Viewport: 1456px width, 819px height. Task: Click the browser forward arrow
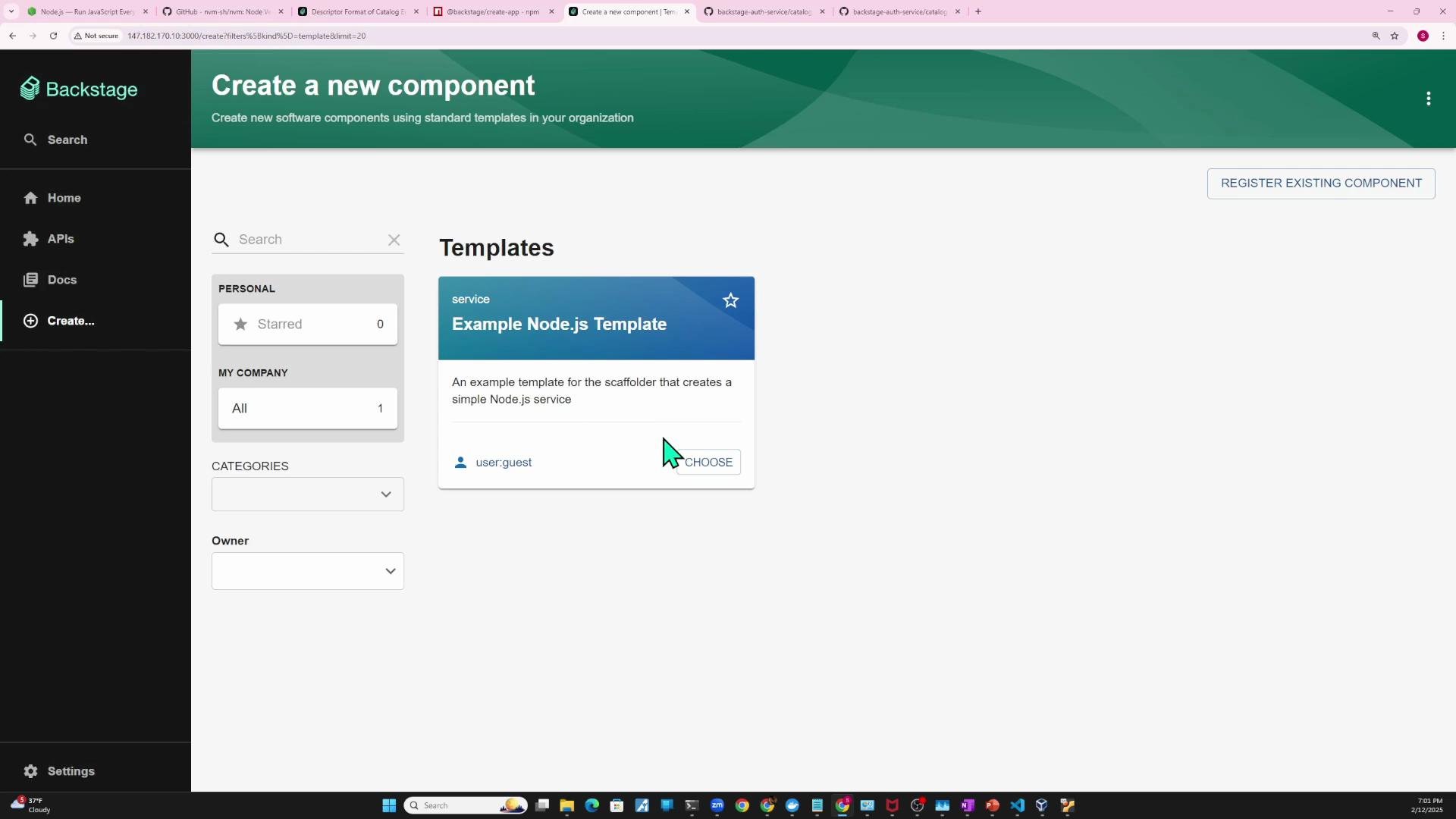click(33, 36)
